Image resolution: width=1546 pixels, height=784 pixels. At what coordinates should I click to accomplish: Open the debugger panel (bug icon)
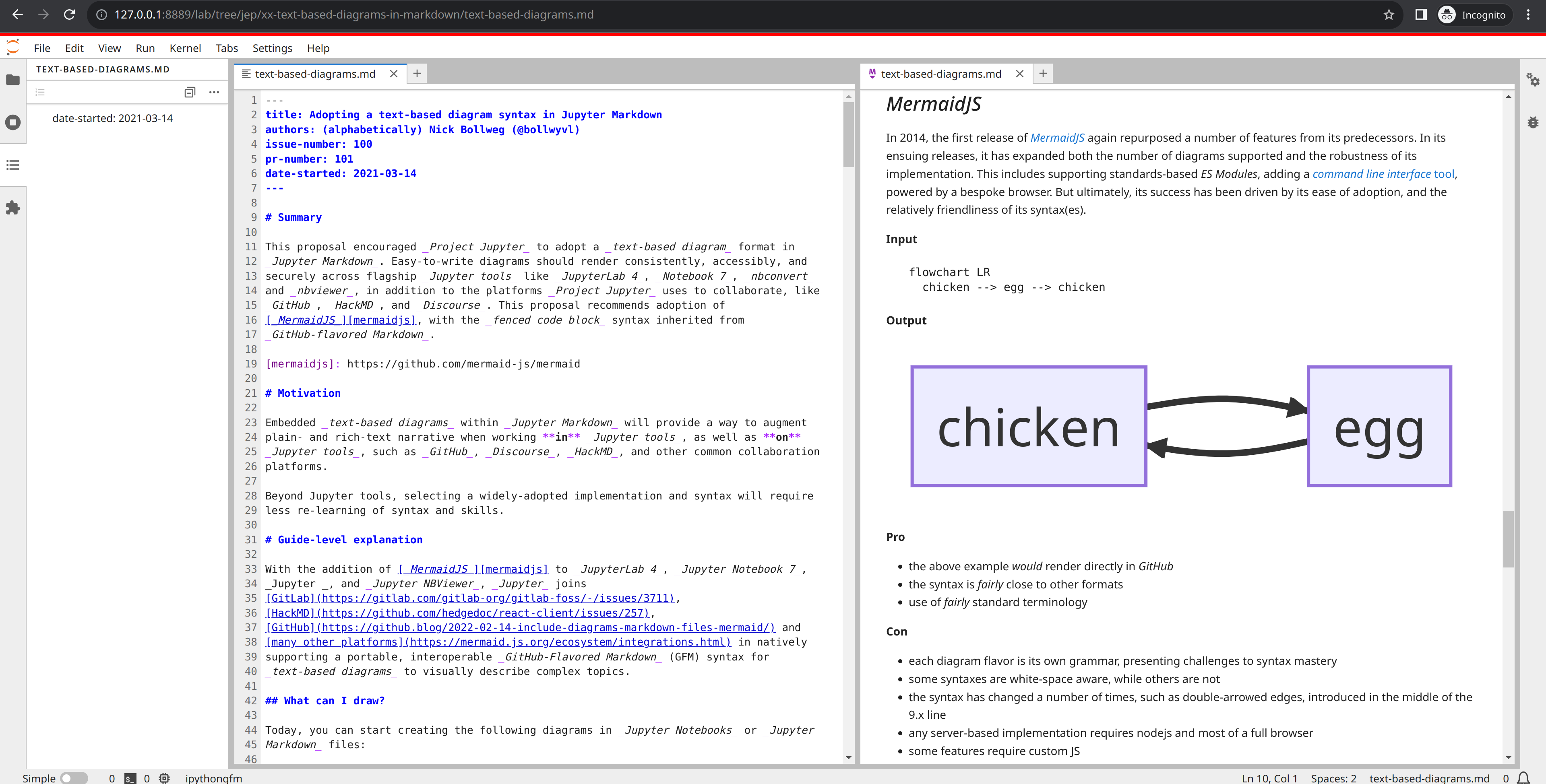tap(1533, 122)
